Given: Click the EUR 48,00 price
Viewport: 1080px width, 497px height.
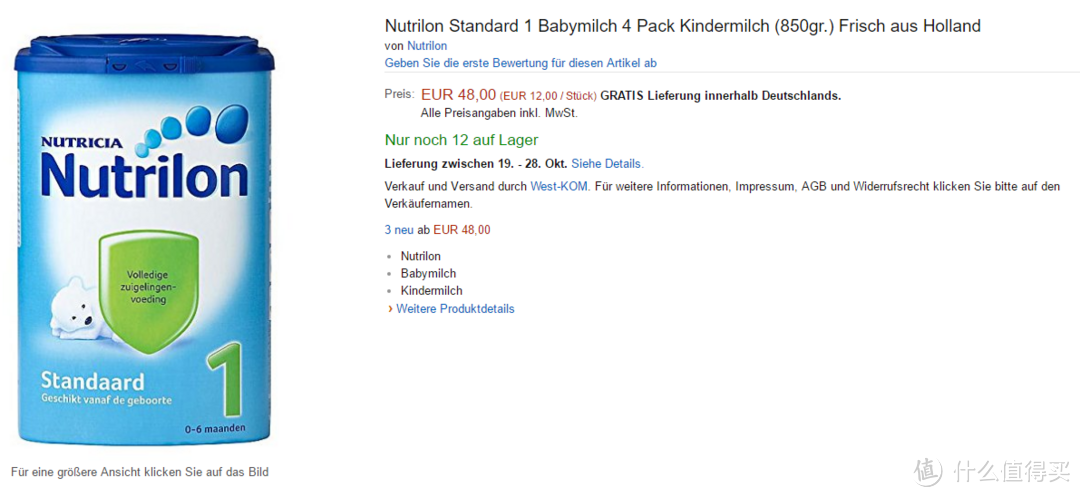Looking at the screenshot, I should click(x=459, y=95).
